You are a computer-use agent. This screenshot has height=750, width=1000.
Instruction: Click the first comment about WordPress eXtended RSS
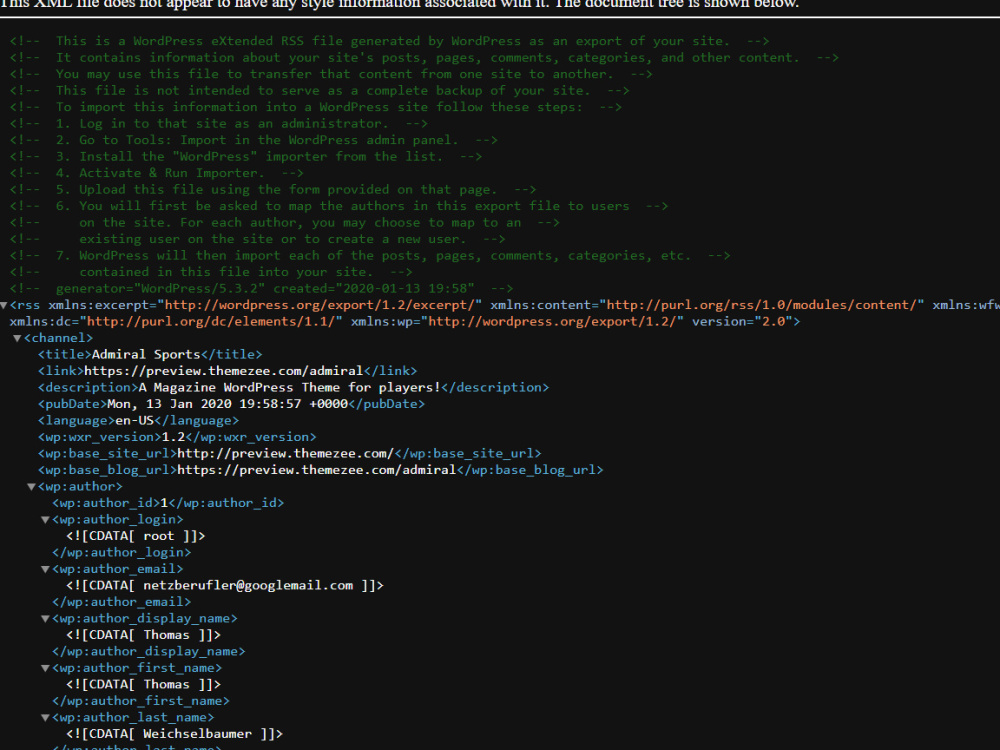(x=390, y=41)
